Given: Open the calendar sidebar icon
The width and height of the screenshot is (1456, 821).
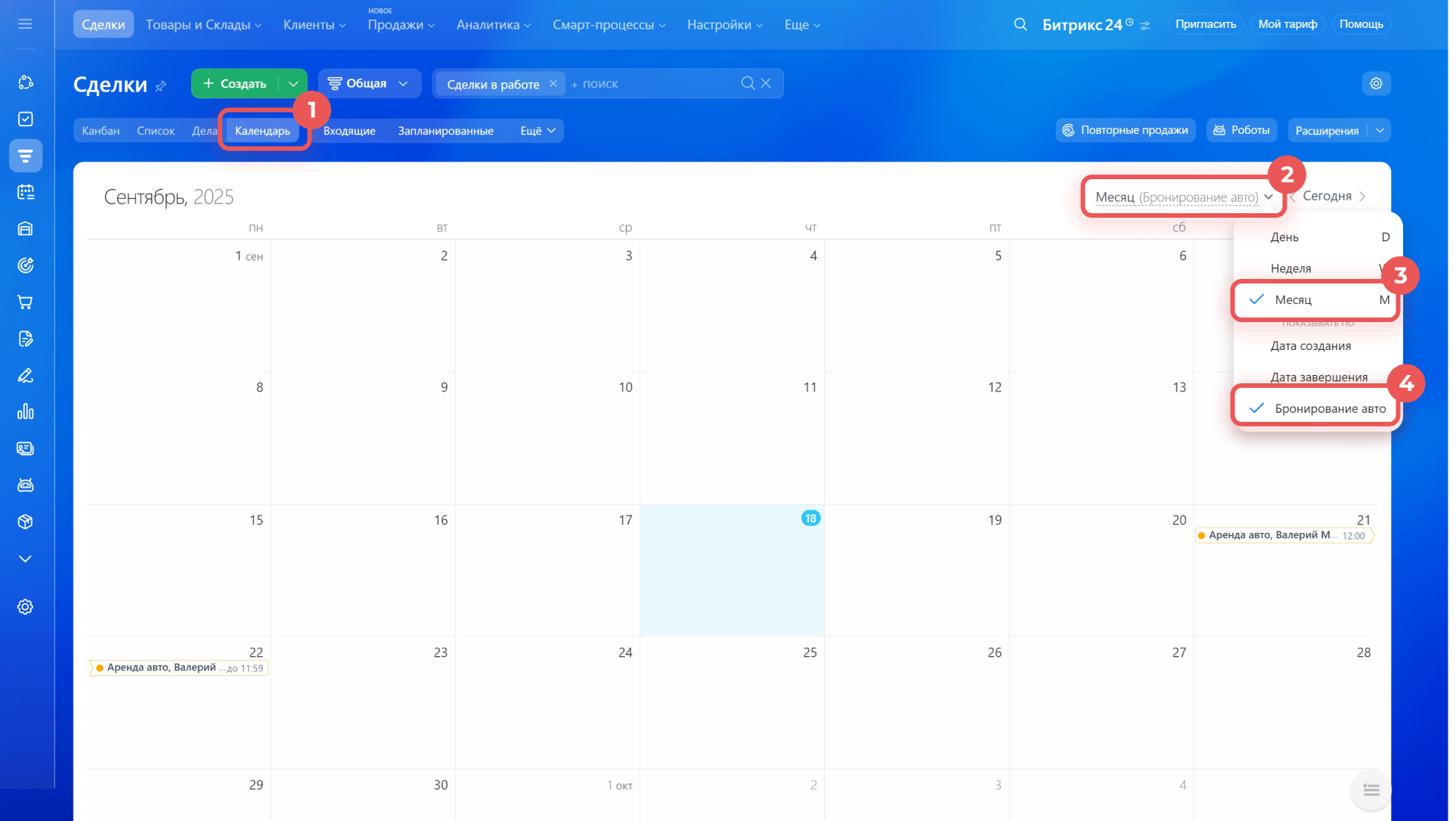Looking at the screenshot, I should point(26,192).
